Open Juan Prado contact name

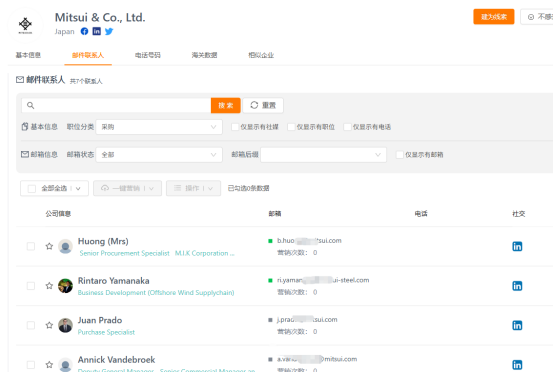coord(100,320)
